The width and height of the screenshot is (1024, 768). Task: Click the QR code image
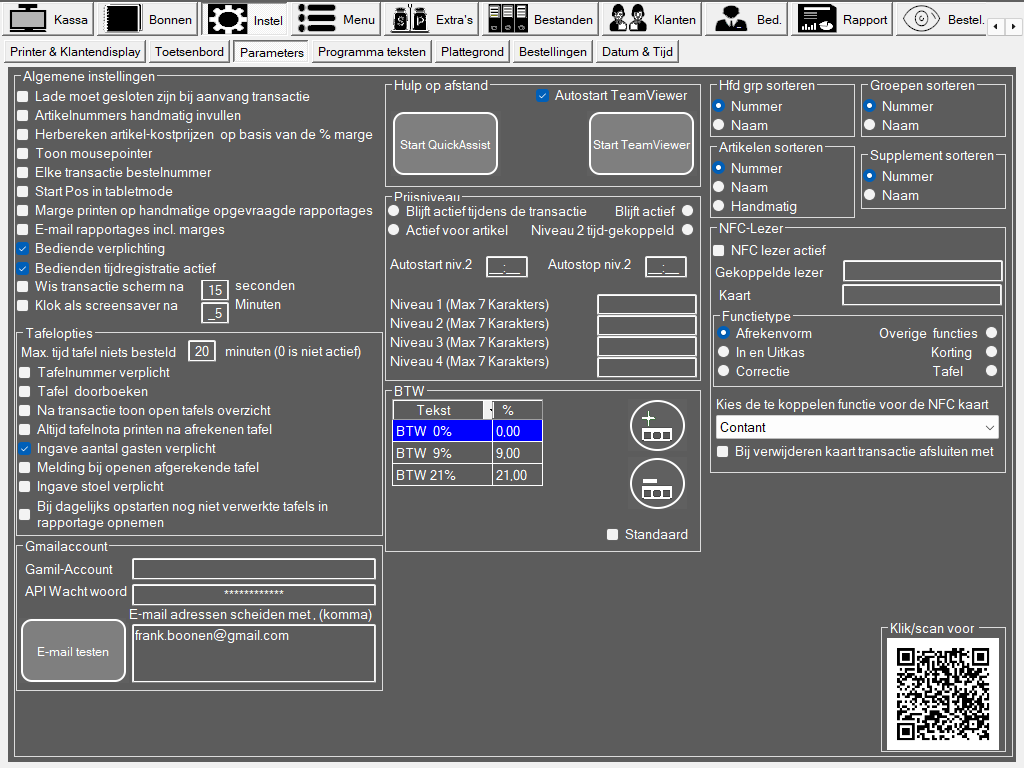coord(942,694)
